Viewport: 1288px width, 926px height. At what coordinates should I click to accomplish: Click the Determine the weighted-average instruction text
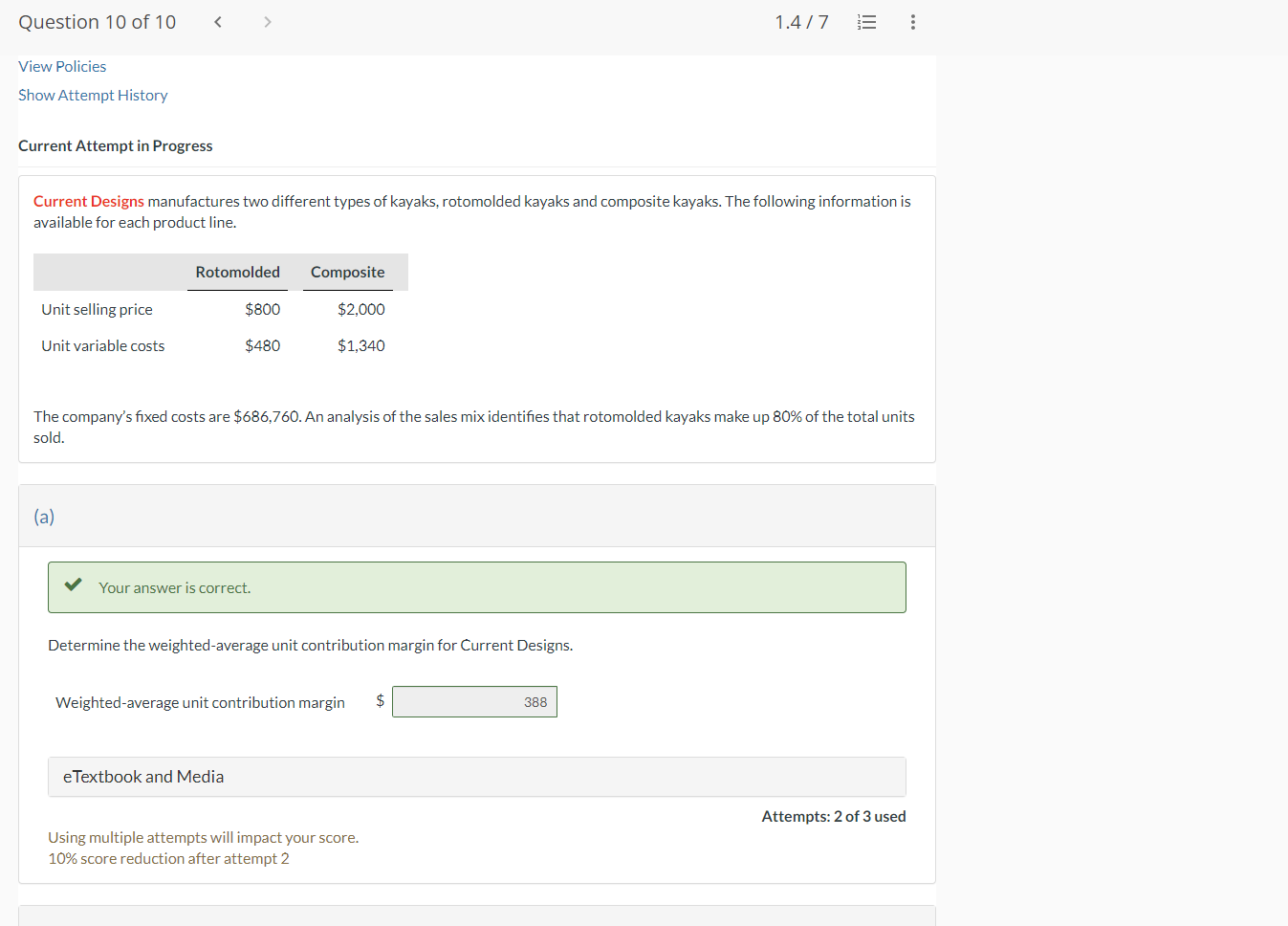pos(311,645)
